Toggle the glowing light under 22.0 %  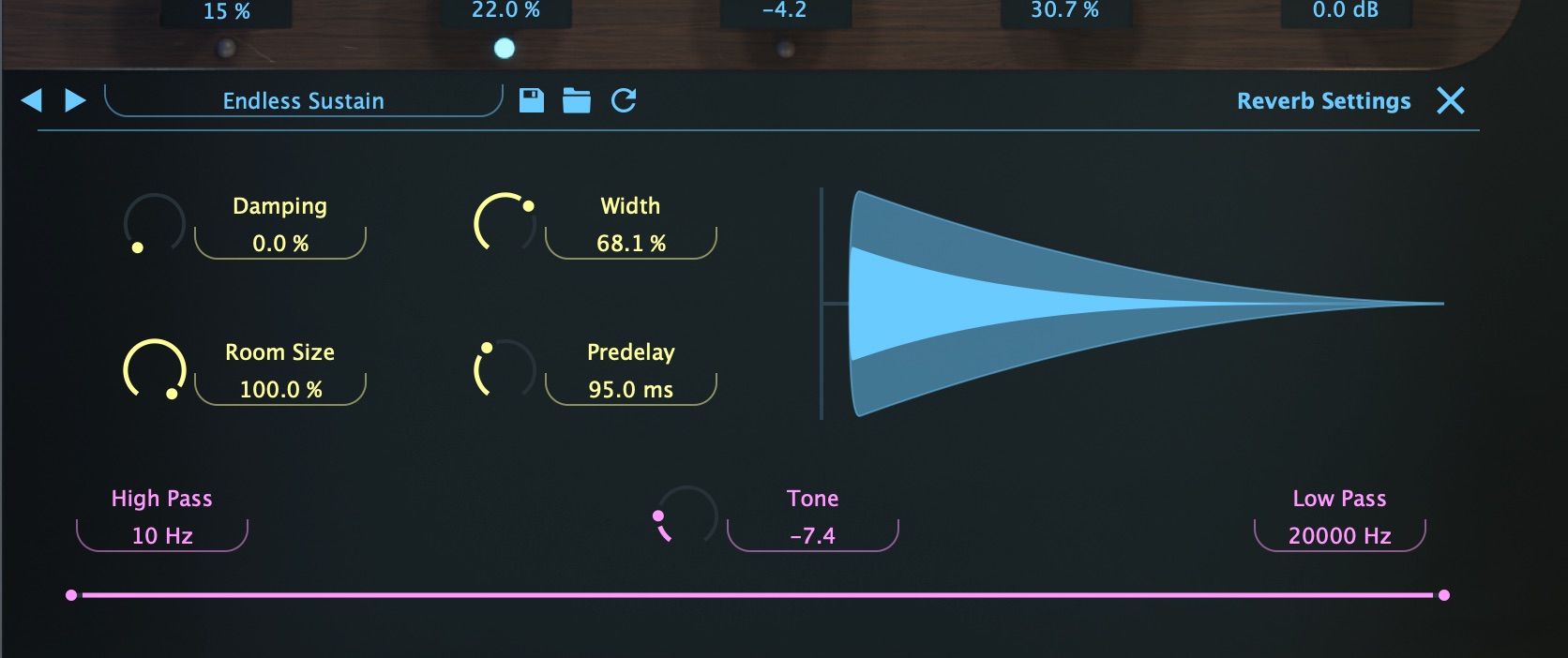pos(505,48)
